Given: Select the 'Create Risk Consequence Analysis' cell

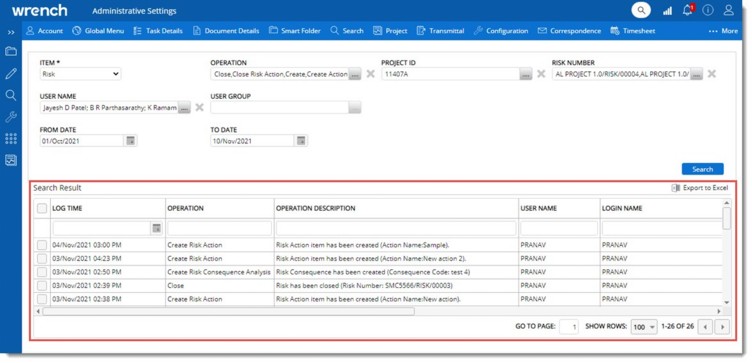Looking at the screenshot, I should 219,272.
